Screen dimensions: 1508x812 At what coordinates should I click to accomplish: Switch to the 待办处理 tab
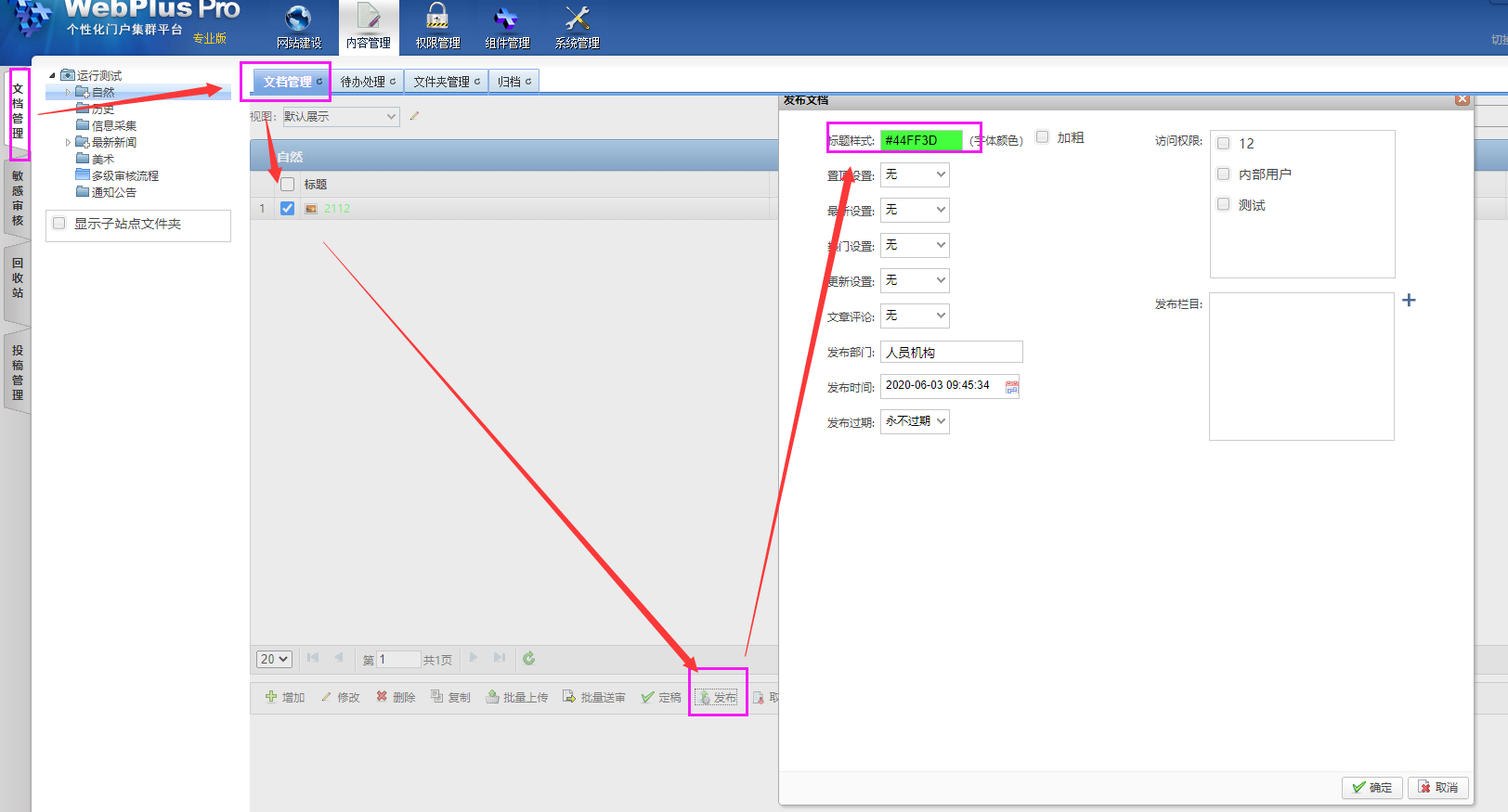pos(367,82)
